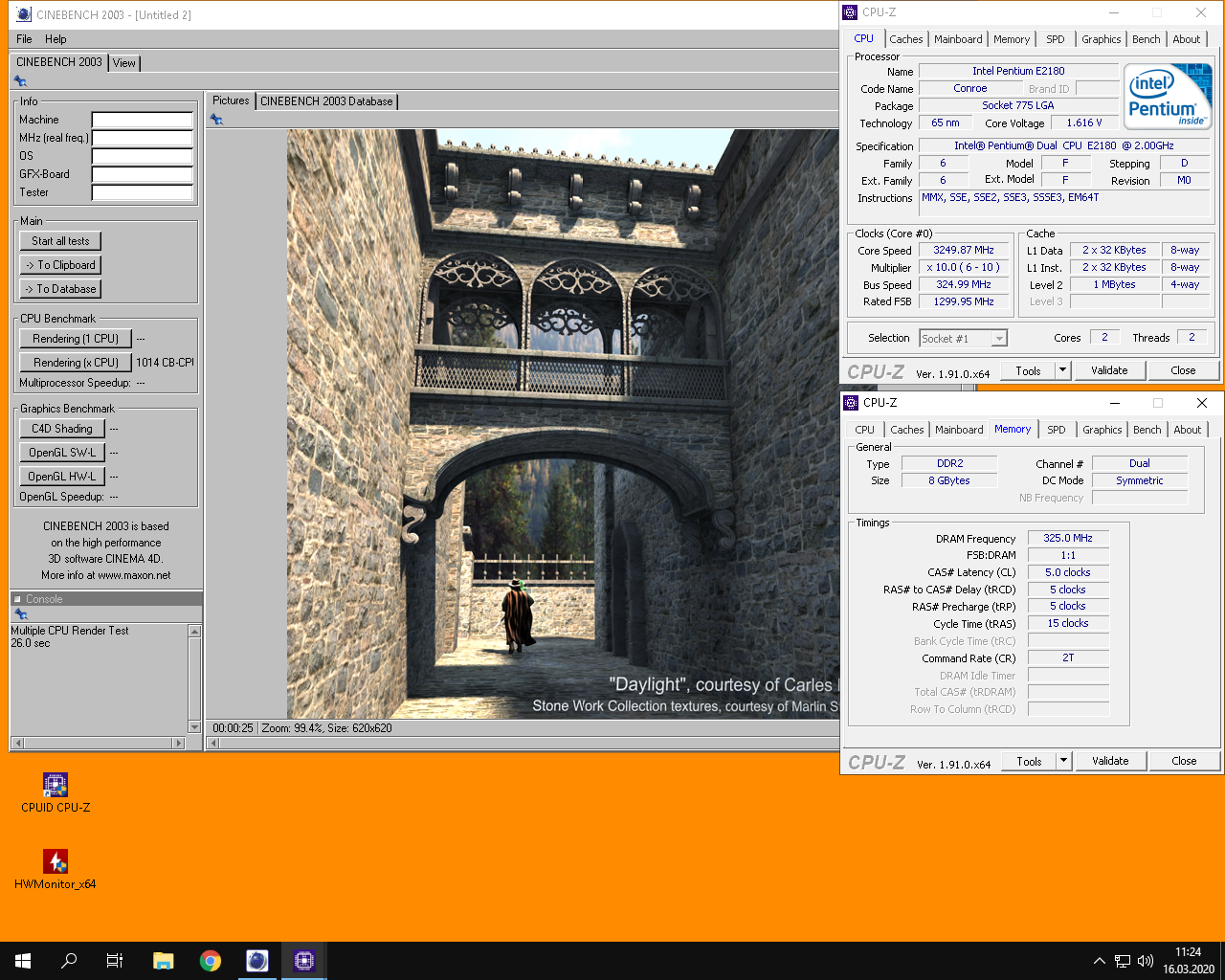Open the HWMonitor_x64 desktop shortcut
This screenshot has height=980, width=1225.
click(x=56, y=869)
